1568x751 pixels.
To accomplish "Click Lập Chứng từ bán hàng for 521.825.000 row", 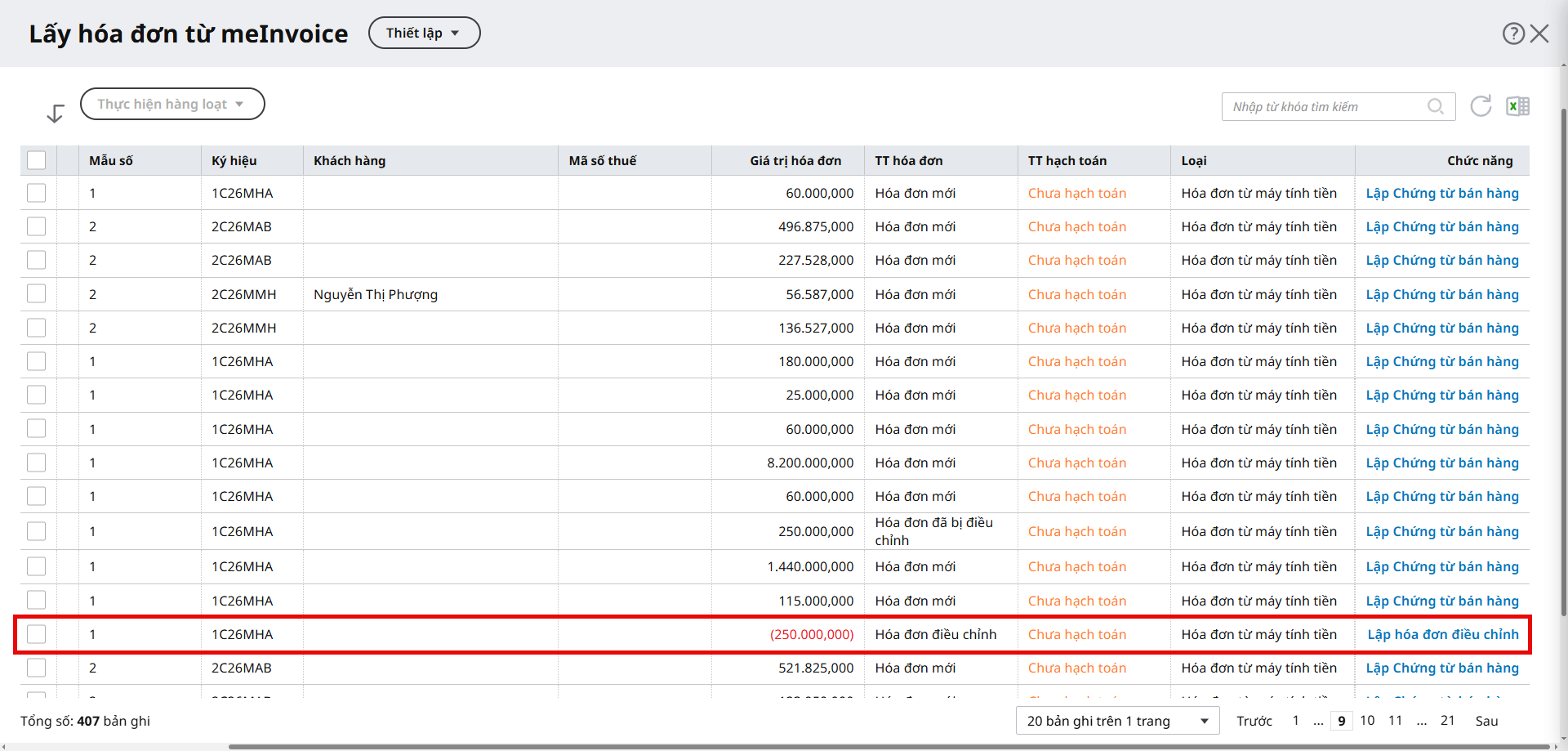I will click(x=1442, y=668).
